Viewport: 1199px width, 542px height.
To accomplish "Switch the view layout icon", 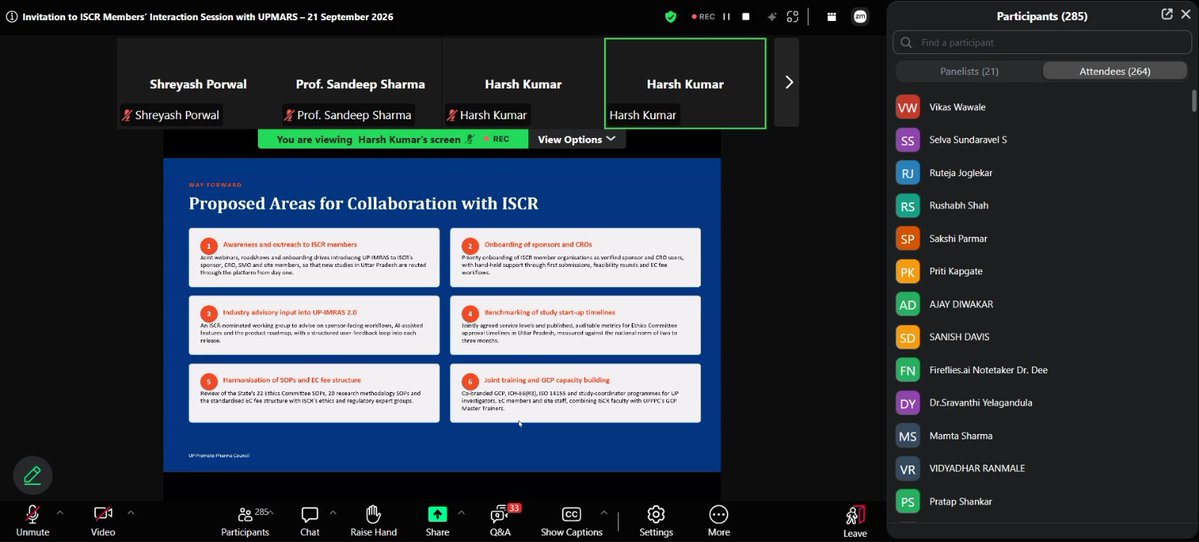I will point(832,16).
